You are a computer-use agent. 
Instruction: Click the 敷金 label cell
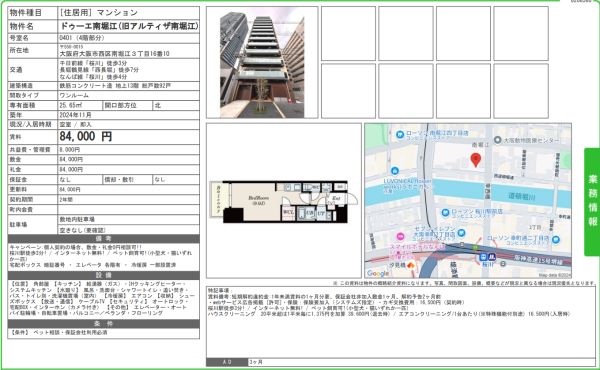pyautogui.click(x=33, y=160)
